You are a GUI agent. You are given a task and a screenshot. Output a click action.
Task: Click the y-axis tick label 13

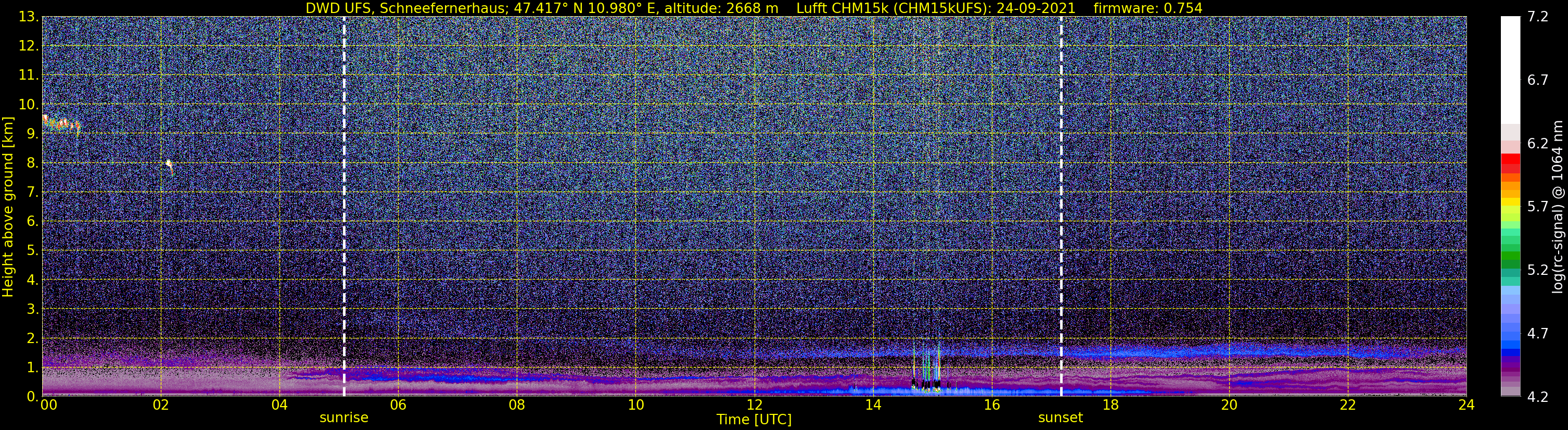pyautogui.click(x=28, y=17)
